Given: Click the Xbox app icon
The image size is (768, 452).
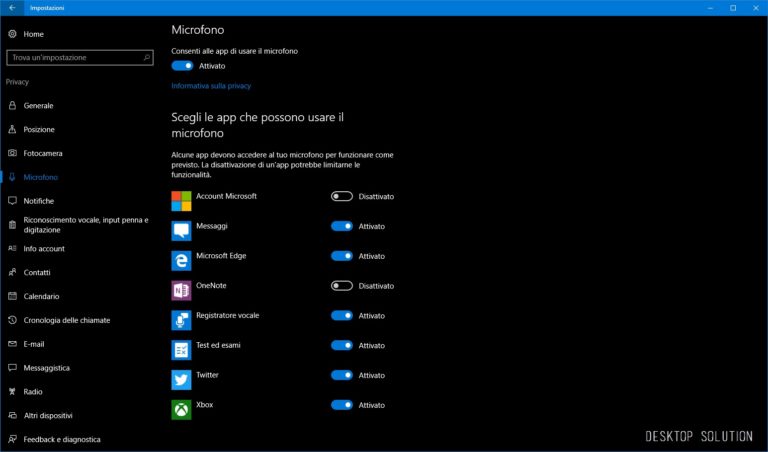Looking at the screenshot, I should point(181,409).
